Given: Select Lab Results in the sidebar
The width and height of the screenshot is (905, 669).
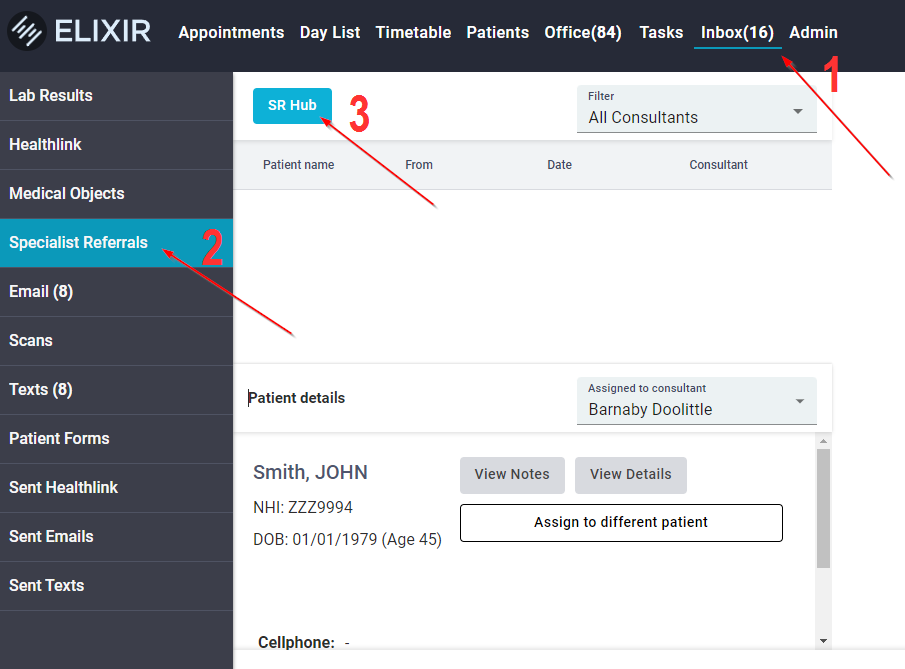Looking at the screenshot, I should click(x=51, y=96).
